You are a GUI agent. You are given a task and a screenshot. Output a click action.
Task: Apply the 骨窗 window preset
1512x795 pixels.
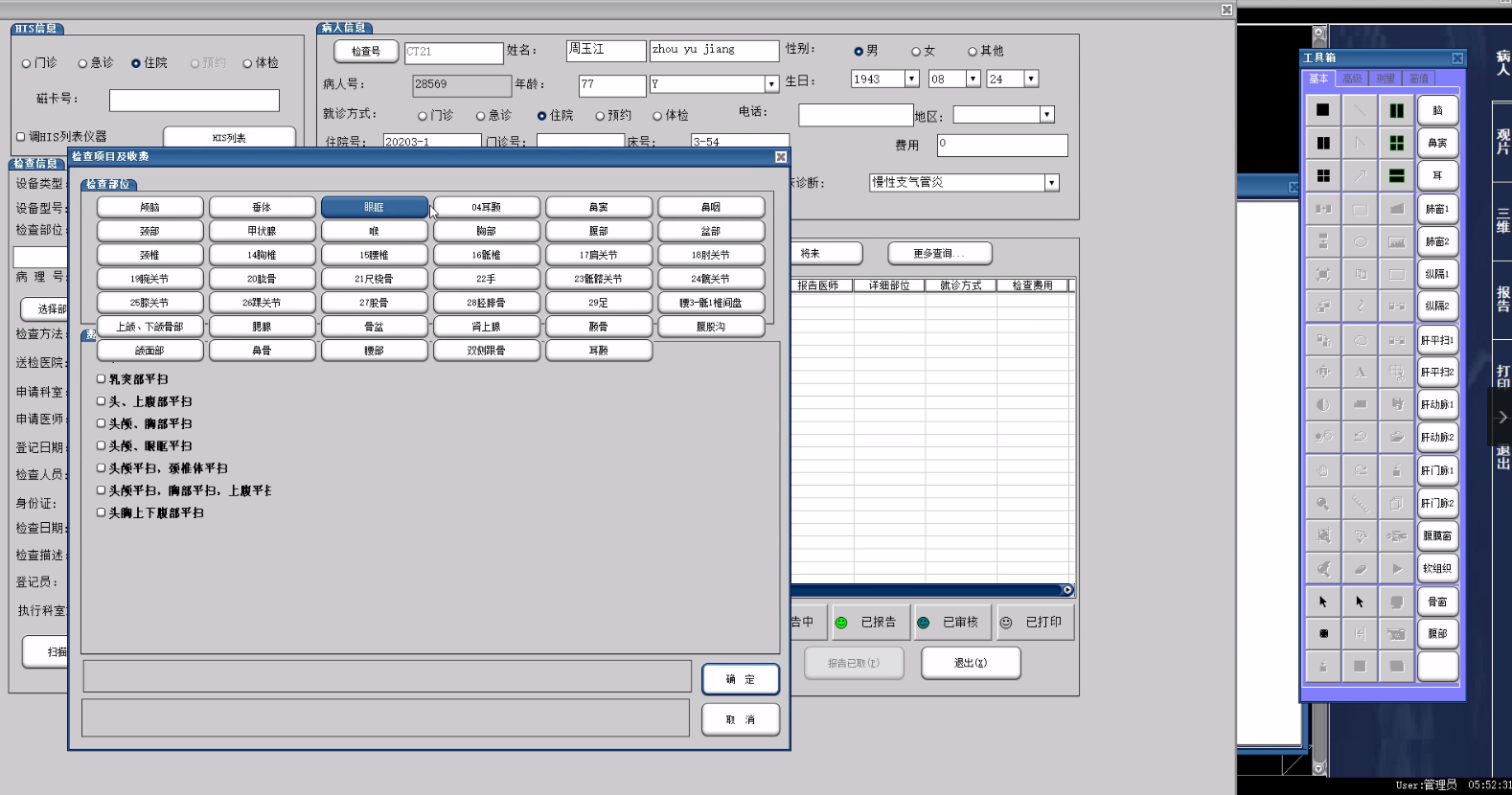point(1437,602)
